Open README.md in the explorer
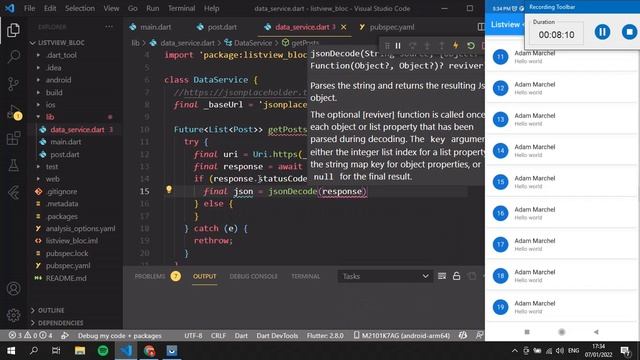 click(66, 278)
